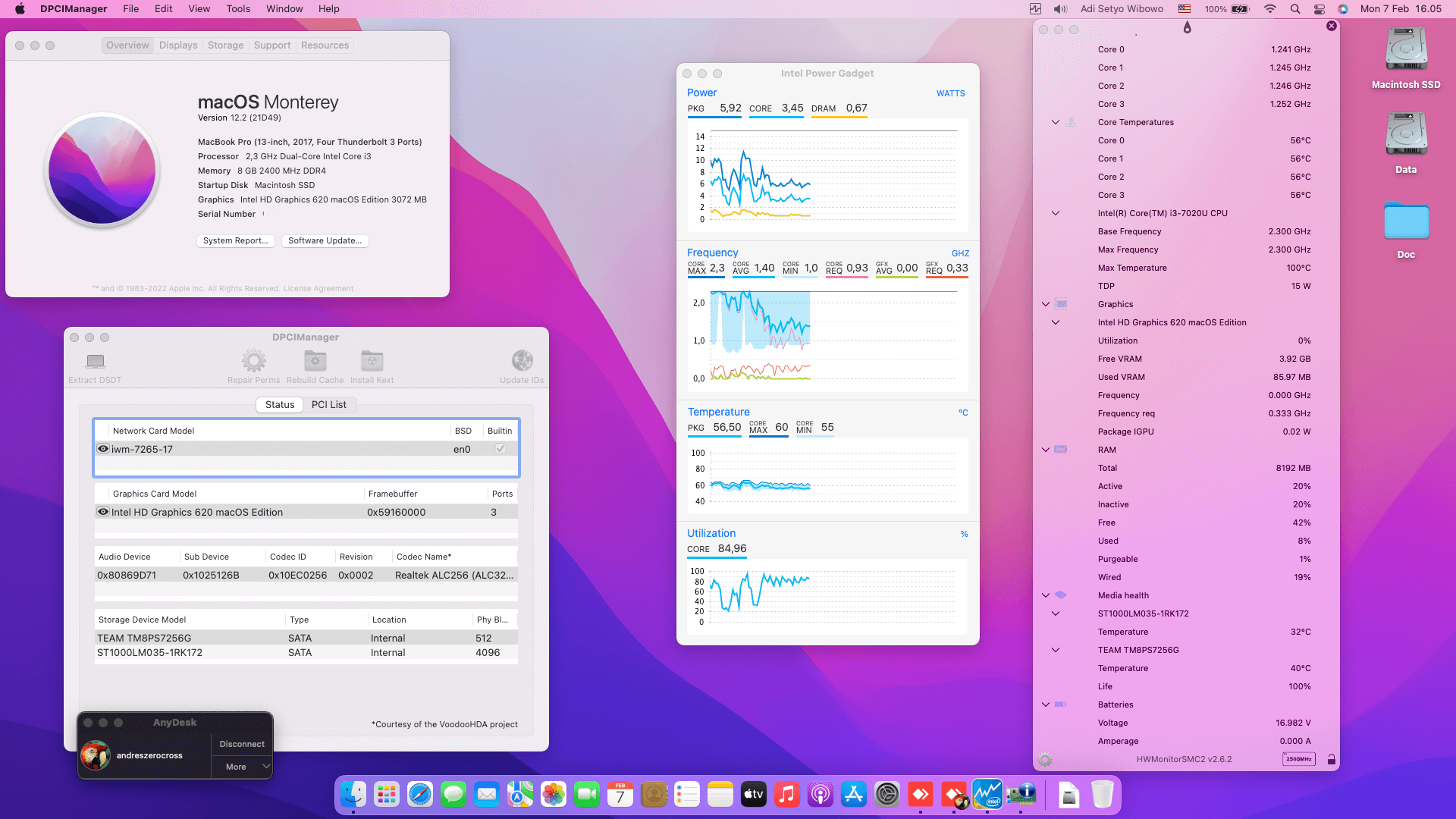Open Window menu in menu bar
1456x819 pixels.
(284, 9)
